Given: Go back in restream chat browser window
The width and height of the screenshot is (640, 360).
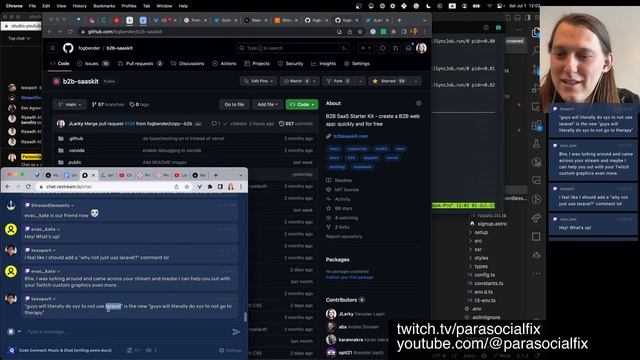Looking at the screenshot, I should coord(8,187).
